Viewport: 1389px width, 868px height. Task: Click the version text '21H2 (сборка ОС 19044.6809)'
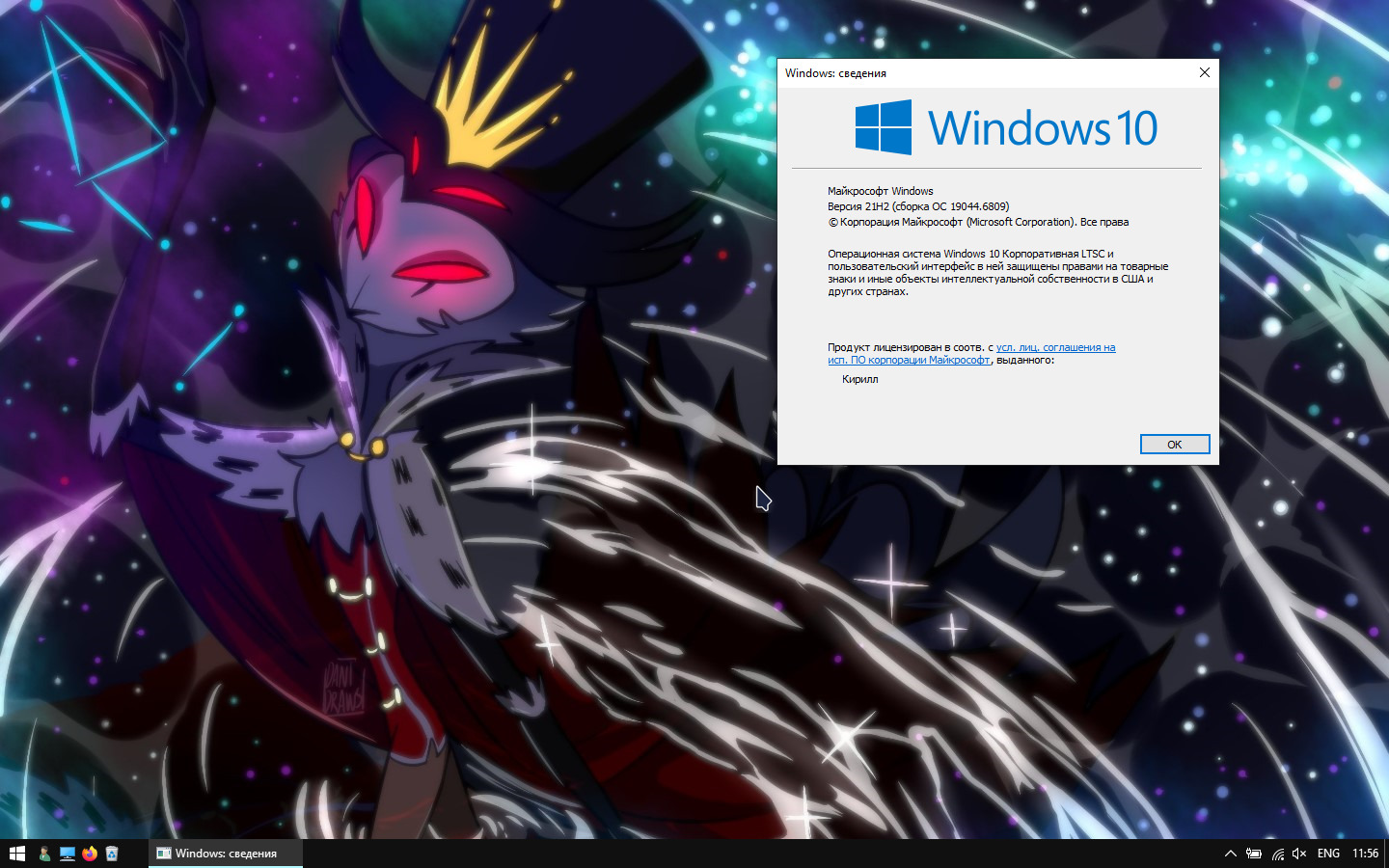tap(938, 206)
